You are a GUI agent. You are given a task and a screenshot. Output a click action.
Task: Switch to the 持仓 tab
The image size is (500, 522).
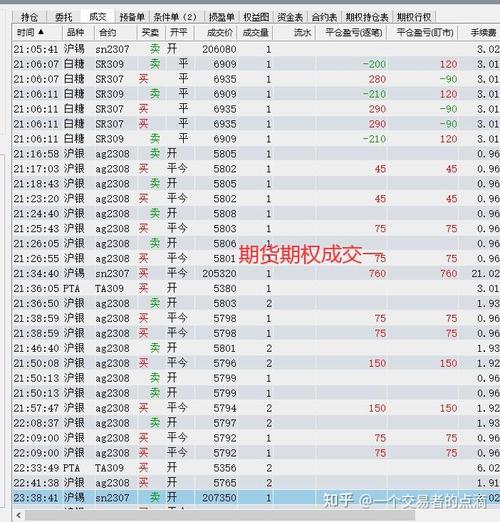29,17
